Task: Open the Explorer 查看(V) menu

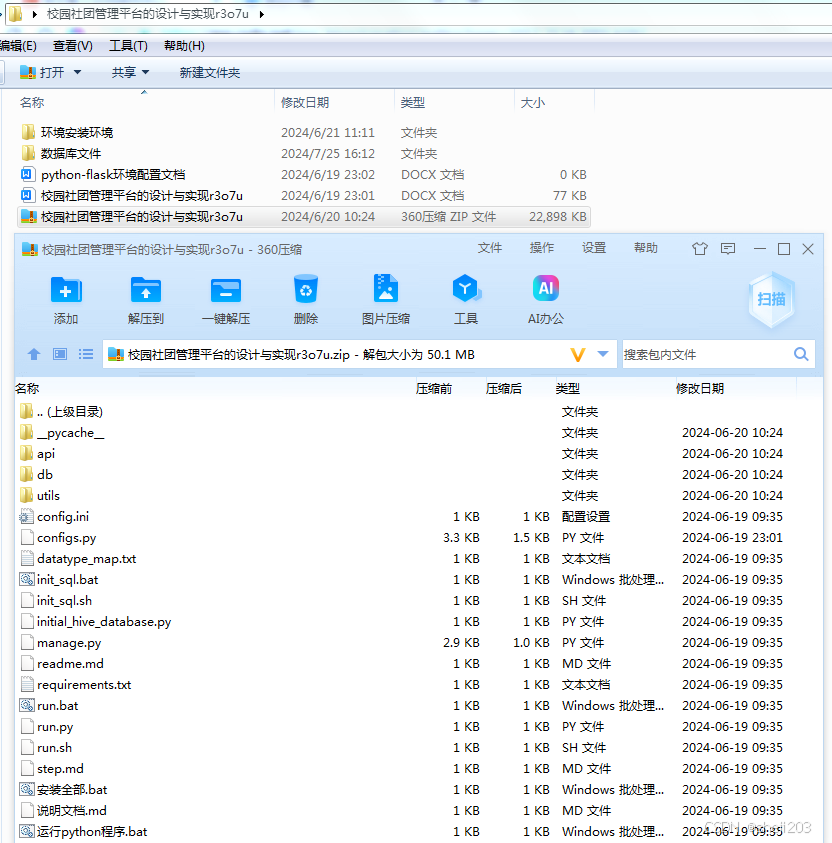Action: (72, 45)
